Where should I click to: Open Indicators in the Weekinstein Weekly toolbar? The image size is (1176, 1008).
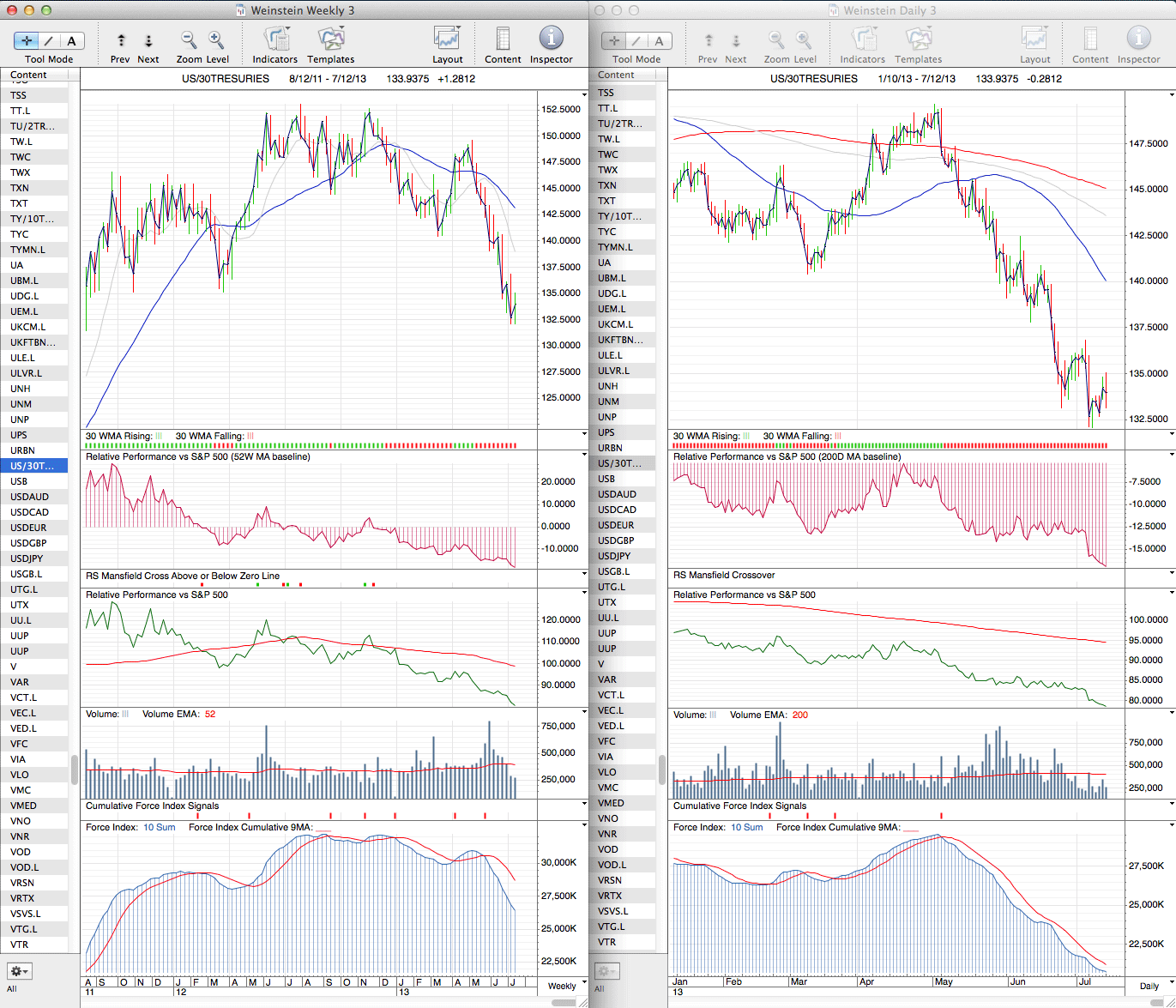pyautogui.click(x=275, y=39)
